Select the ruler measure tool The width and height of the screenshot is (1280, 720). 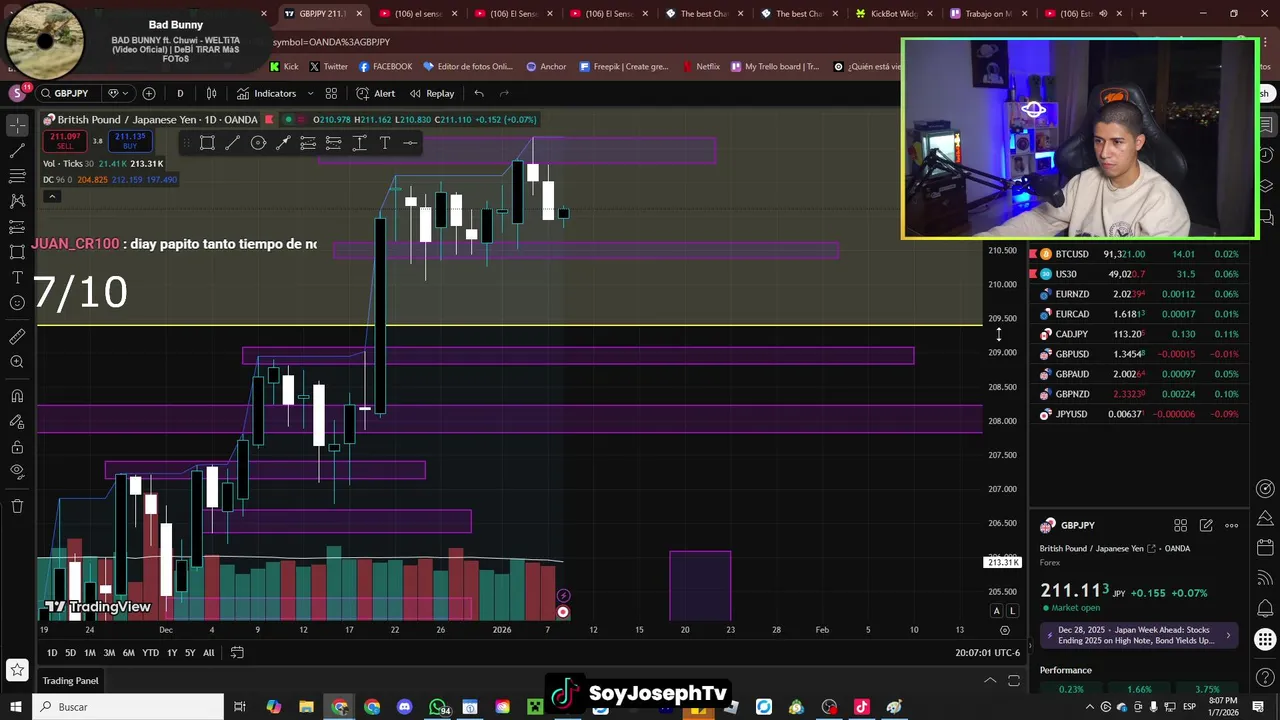[x=17, y=336]
